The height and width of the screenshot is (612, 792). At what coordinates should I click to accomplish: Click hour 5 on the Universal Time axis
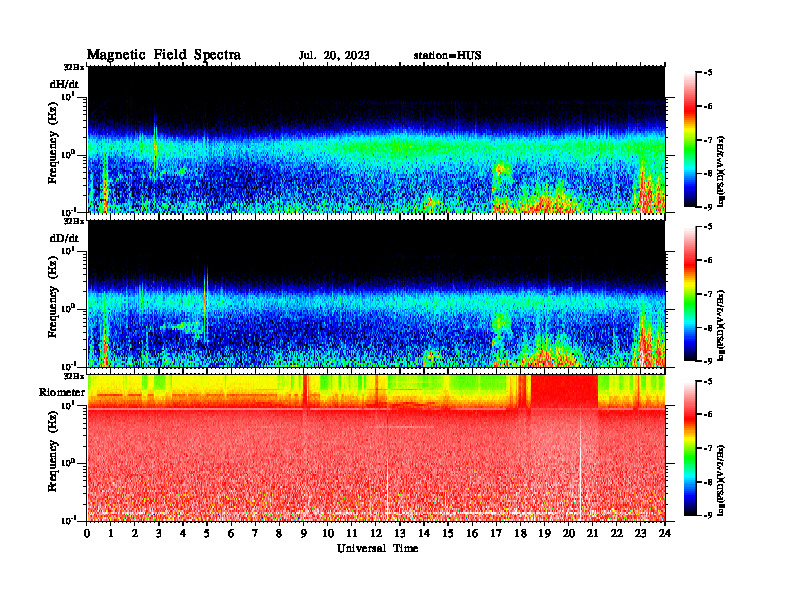(x=207, y=533)
